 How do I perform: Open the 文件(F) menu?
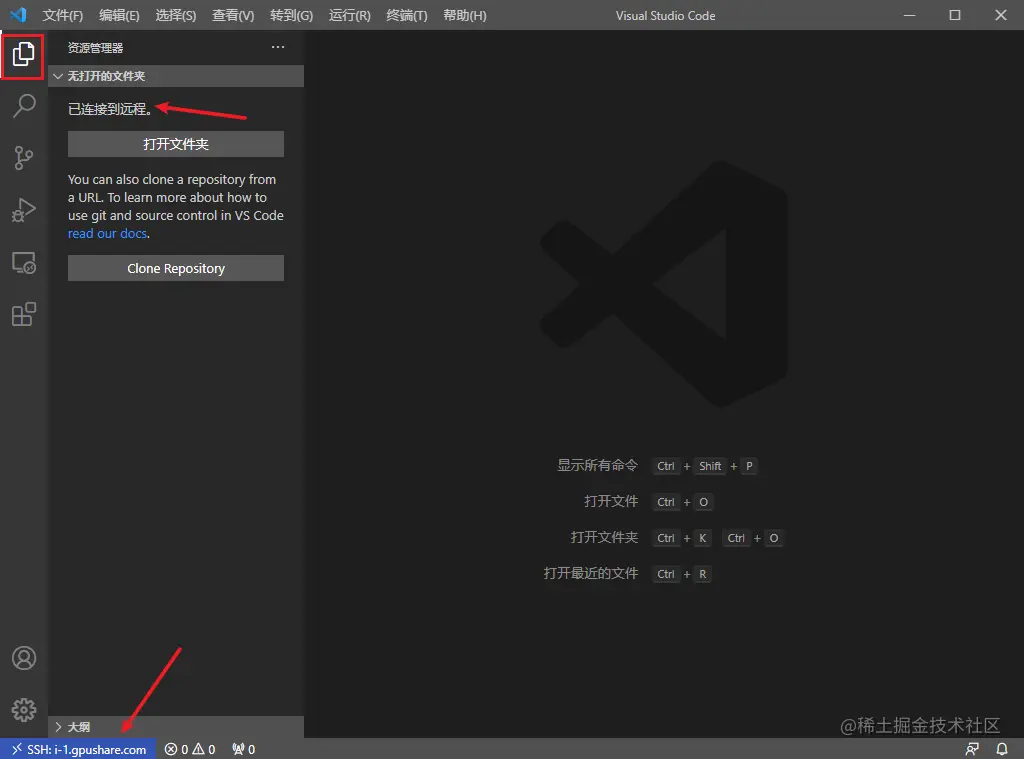coord(63,15)
